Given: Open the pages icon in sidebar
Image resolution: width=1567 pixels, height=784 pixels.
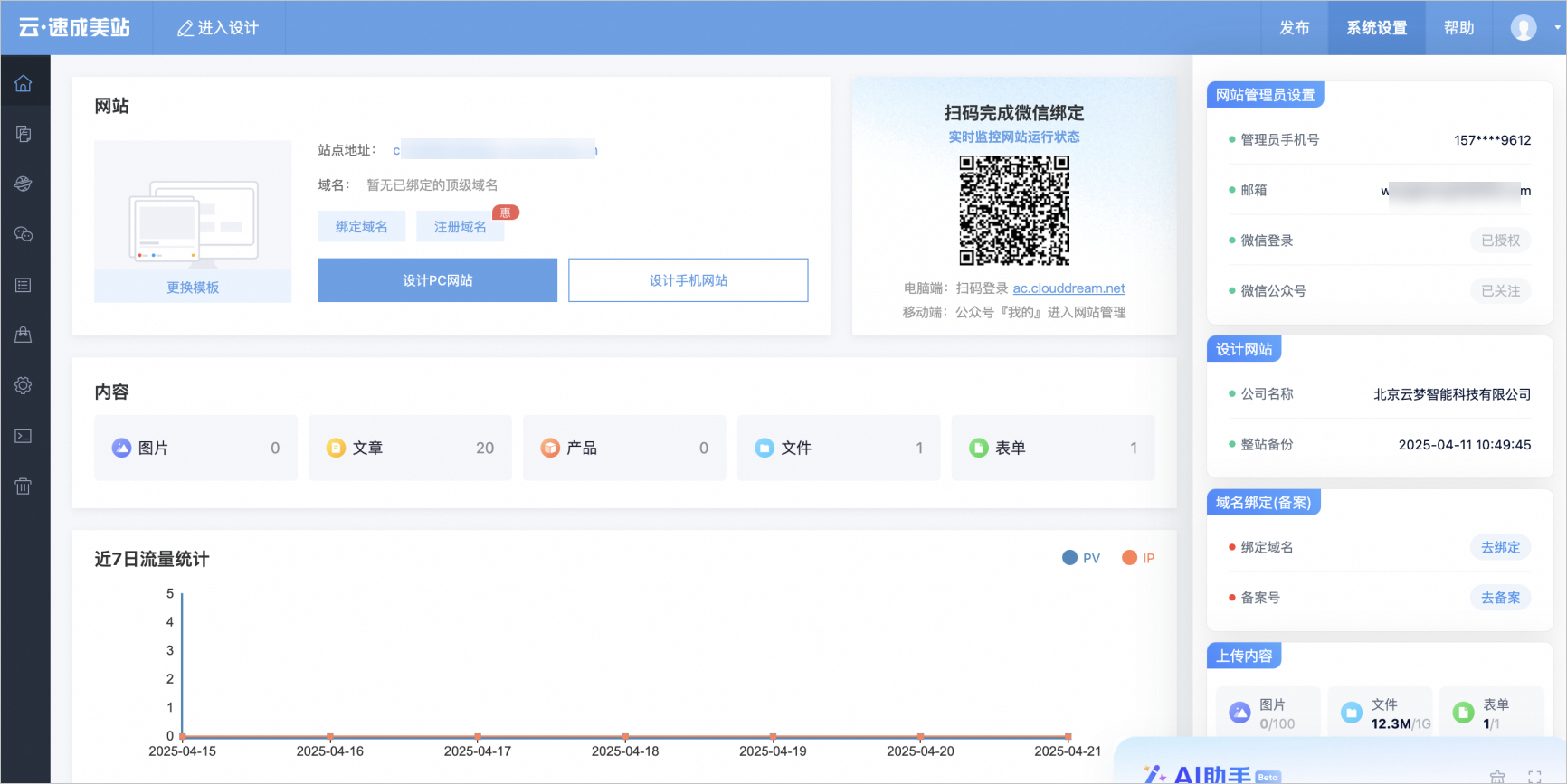Looking at the screenshot, I should (24, 134).
